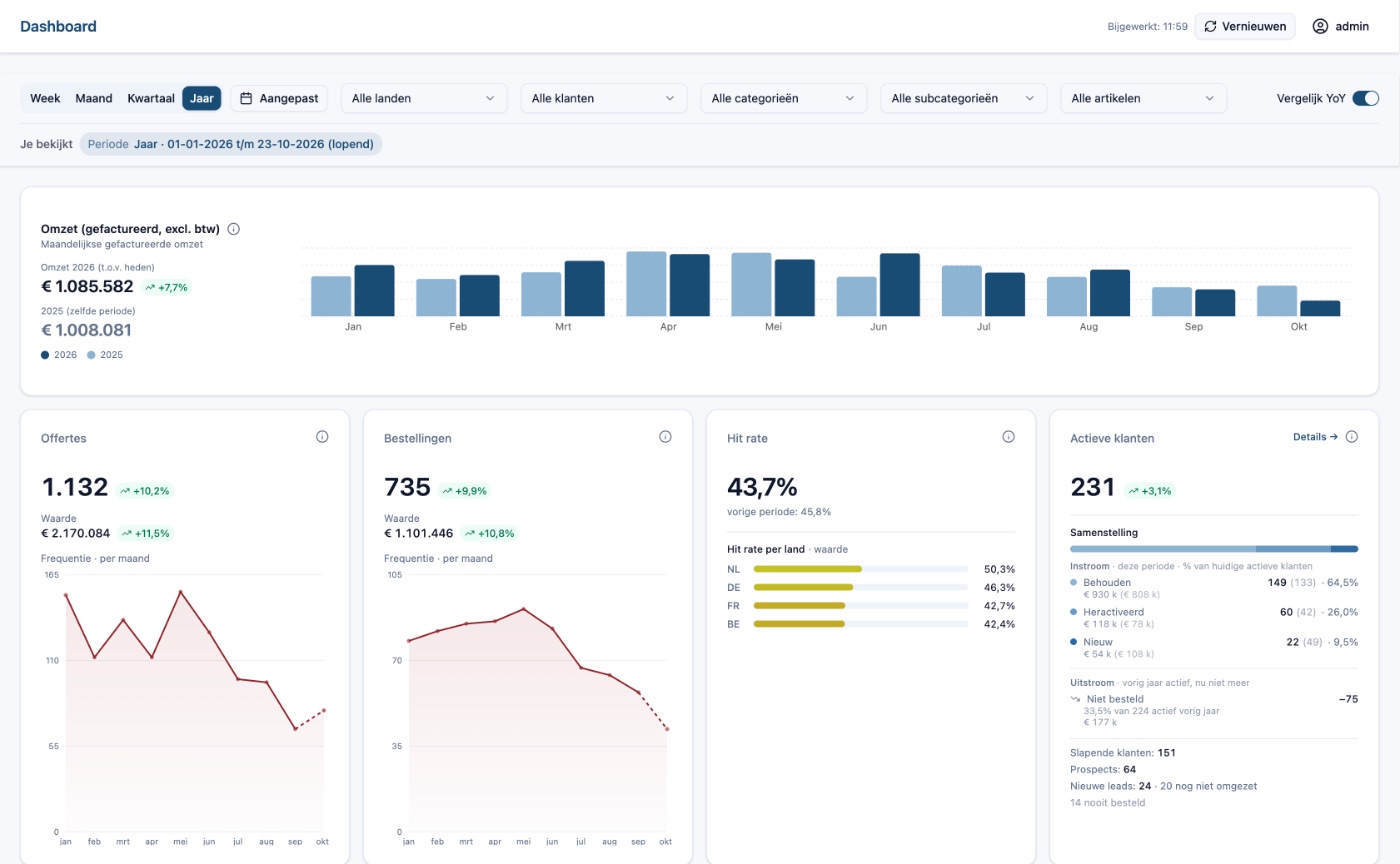Click the Offertes count 1.132

click(75, 488)
